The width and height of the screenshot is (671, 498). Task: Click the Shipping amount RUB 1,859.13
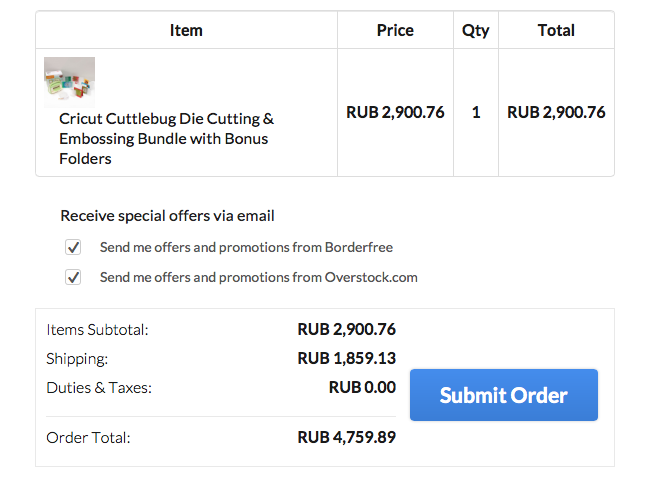click(346, 358)
